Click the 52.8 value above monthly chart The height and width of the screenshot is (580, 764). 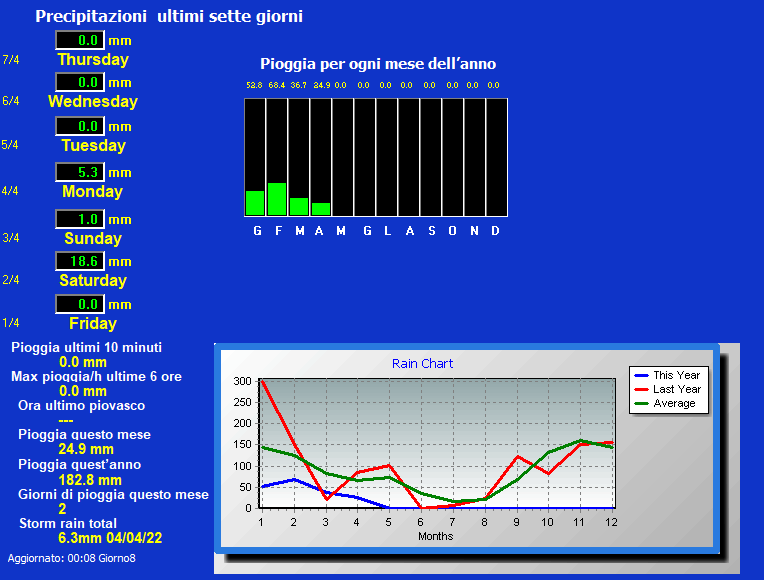[254, 85]
